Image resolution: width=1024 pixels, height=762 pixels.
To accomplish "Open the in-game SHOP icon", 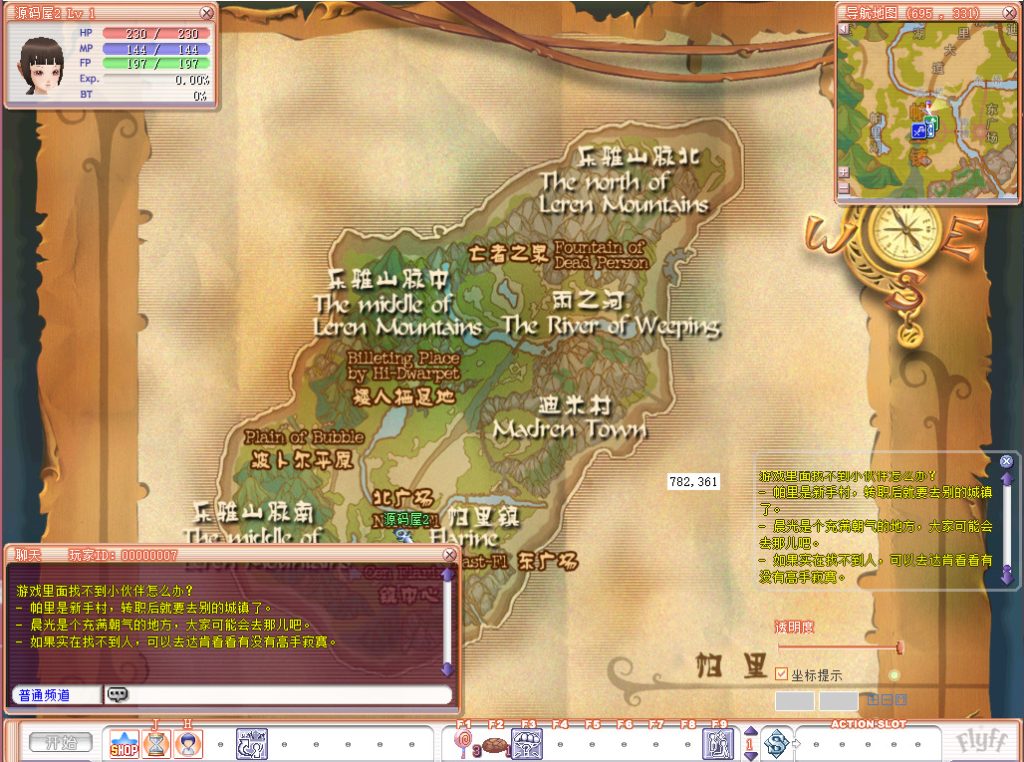I will point(125,743).
